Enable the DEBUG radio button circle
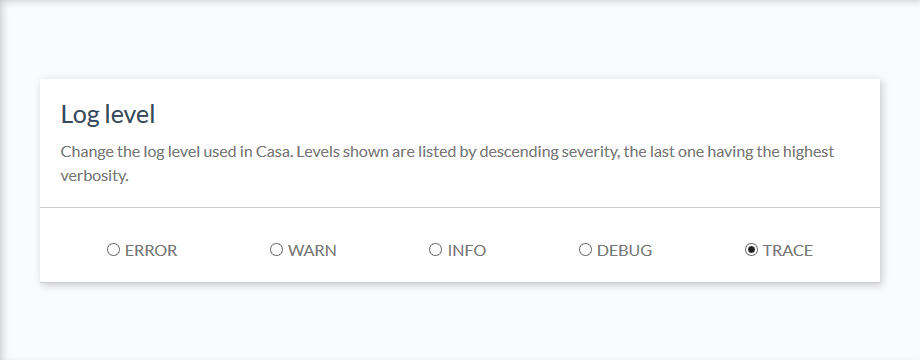Screen dimensions: 920x360 click(x=585, y=250)
